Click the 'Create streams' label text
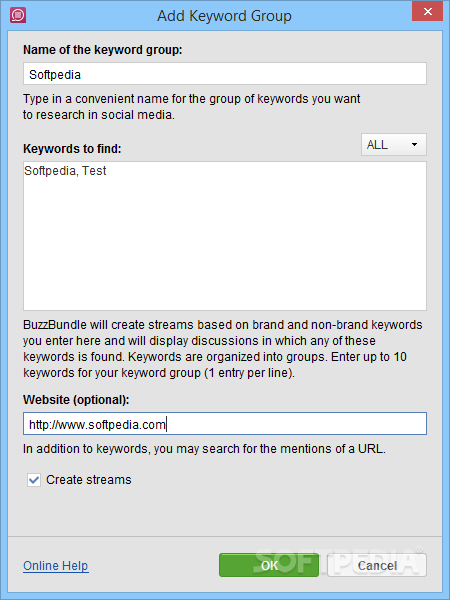 (89, 480)
